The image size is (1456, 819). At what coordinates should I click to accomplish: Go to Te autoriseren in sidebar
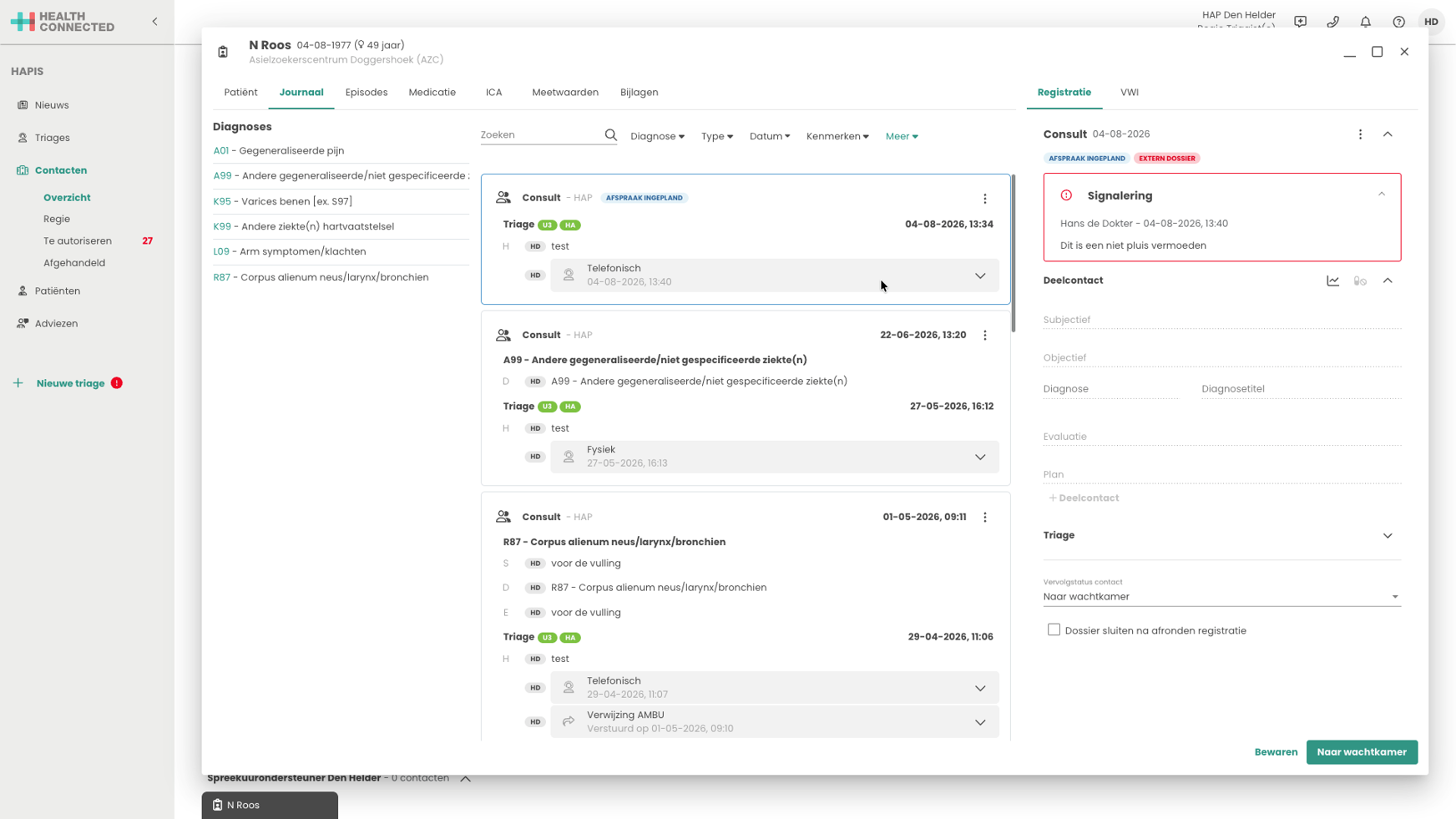78,241
